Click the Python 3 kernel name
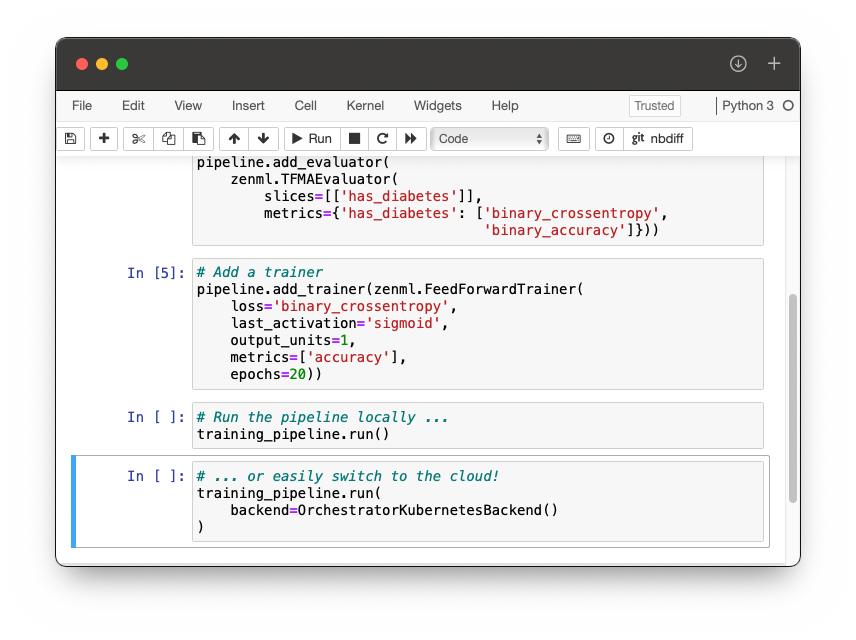The height and width of the screenshot is (640, 856). [x=748, y=105]
